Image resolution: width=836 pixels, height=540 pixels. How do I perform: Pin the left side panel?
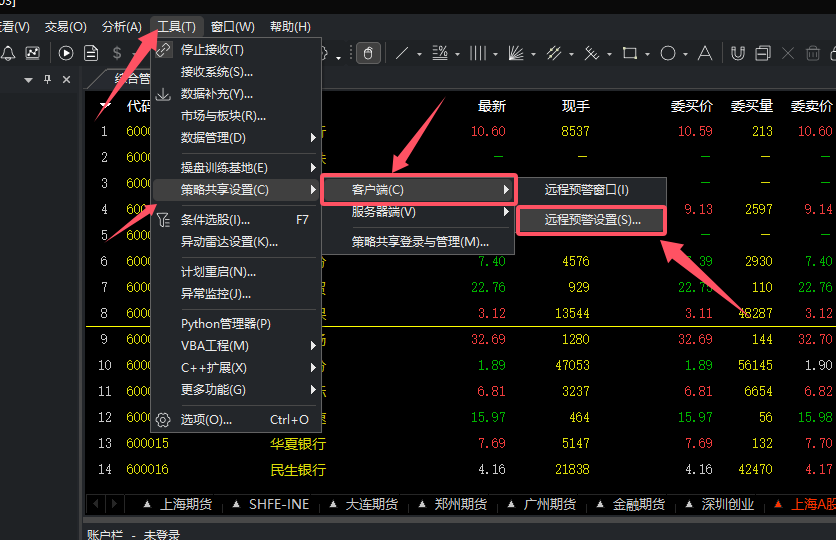[x=47, y=79]
